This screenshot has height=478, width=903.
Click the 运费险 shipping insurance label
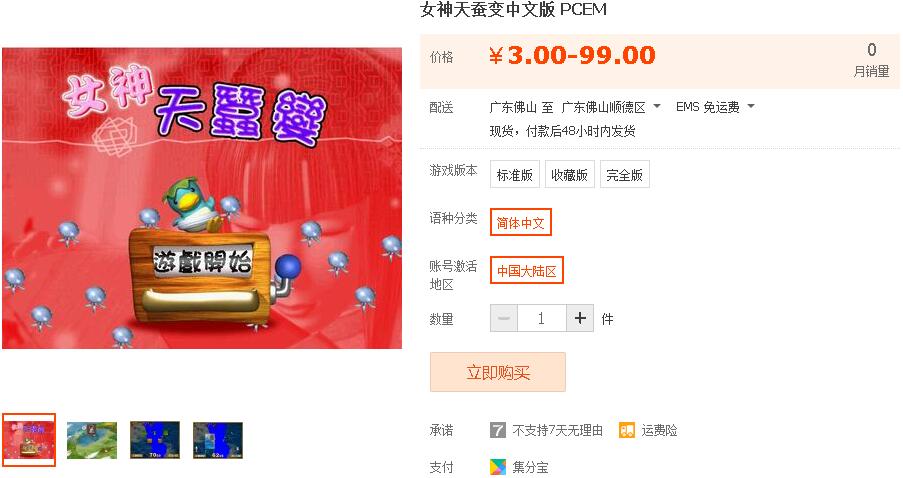click(659, 430)
